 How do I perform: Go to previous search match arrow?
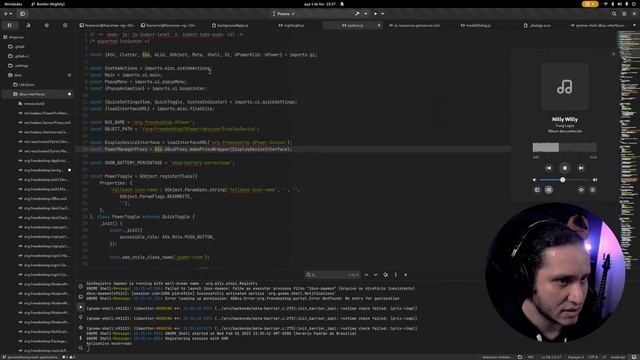point(366,275)
